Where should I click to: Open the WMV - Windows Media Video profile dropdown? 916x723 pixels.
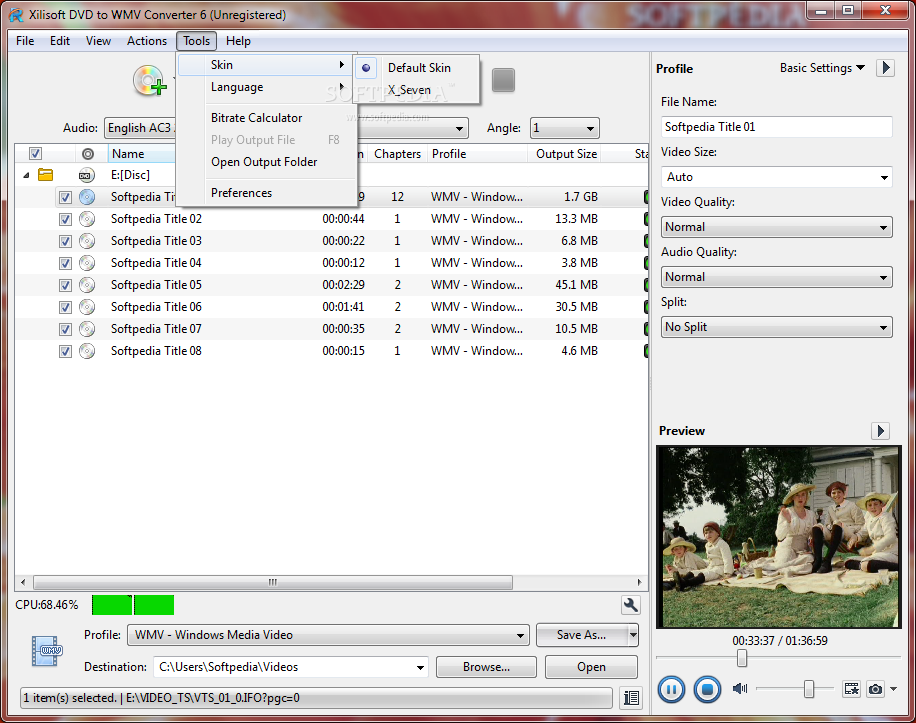[x=328, y=635]
